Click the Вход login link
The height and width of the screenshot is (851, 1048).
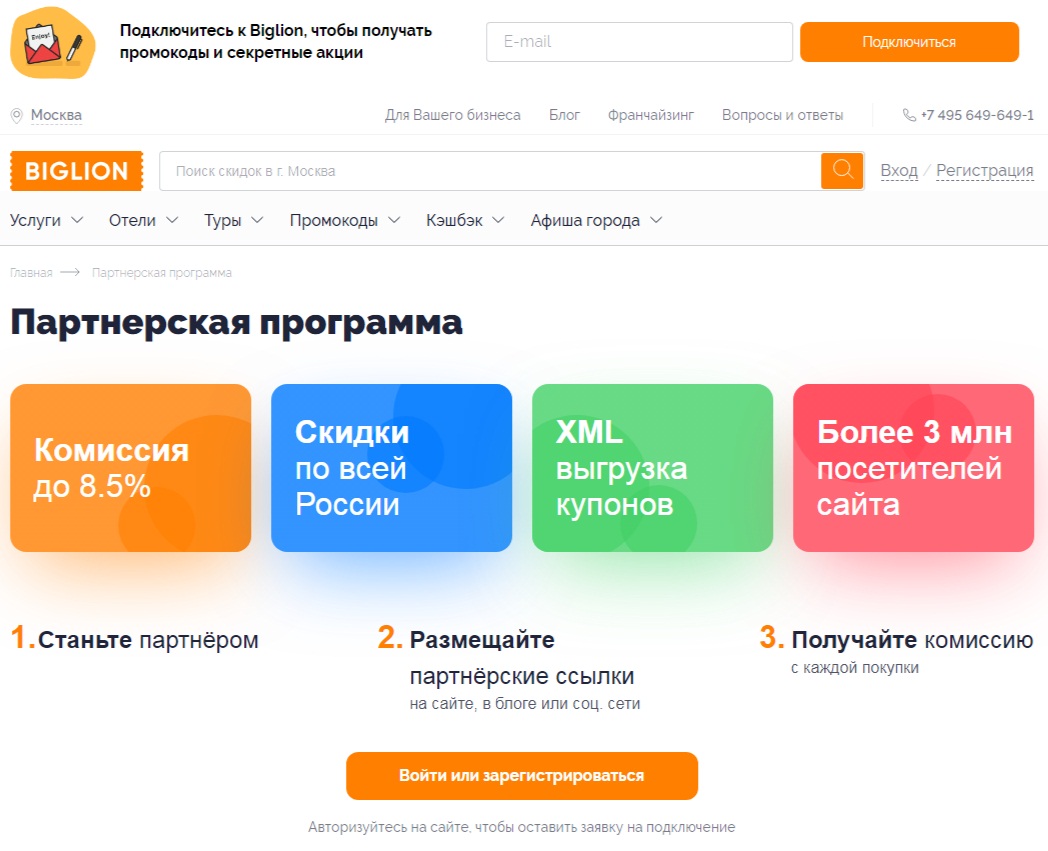coord(899,171)
